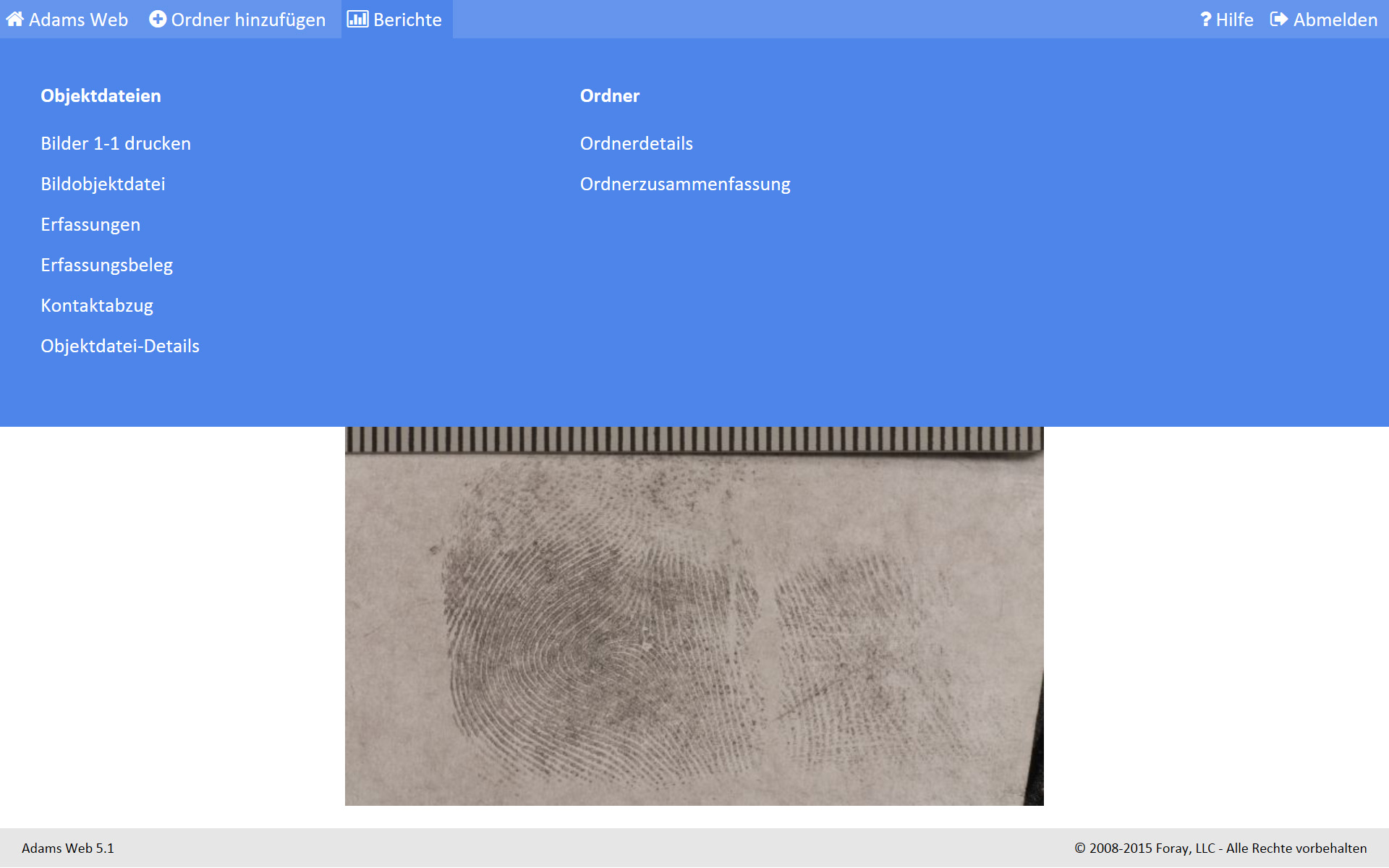The image size is (1389, 868).
Task: Click the bar chart icon for Berichte
Action: (x=357, y=20)
